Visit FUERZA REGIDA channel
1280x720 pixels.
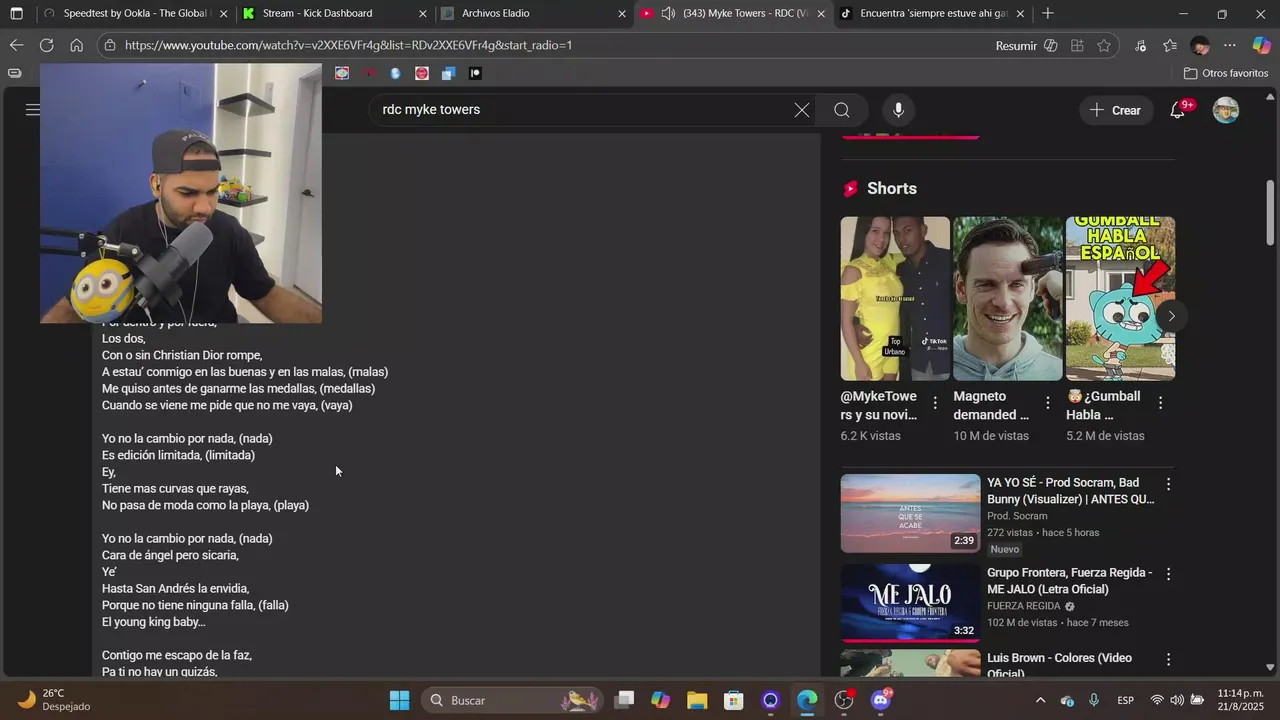tap(1023, 606)
